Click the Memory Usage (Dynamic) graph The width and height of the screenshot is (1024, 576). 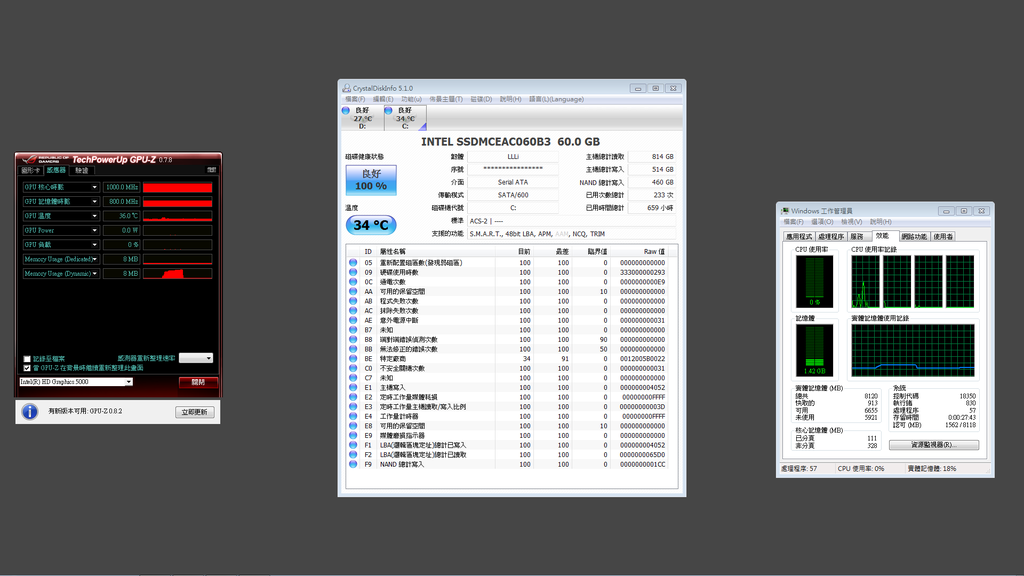click(178, 274)
